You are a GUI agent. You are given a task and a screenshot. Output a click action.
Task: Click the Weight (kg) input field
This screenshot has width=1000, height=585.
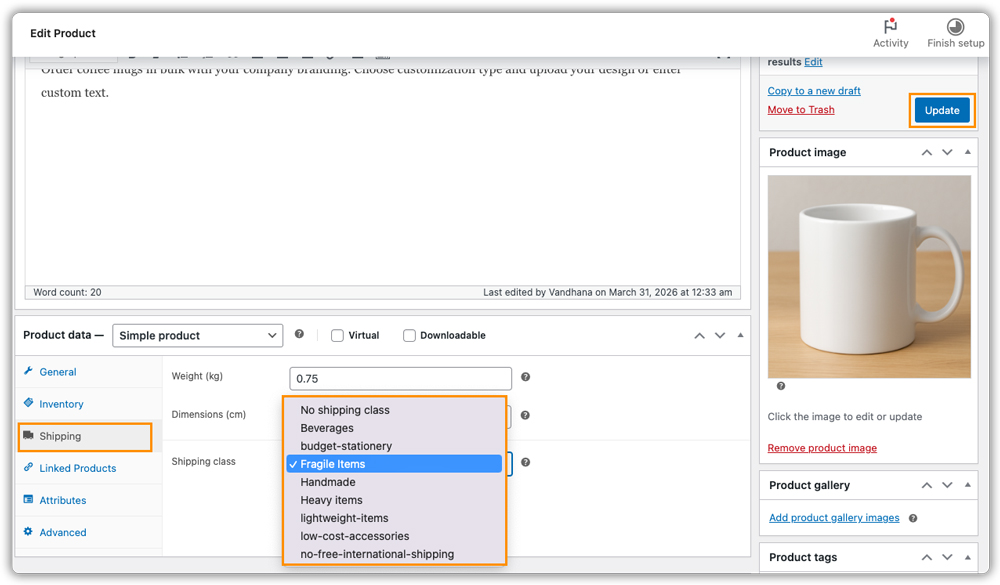(401, 378)
